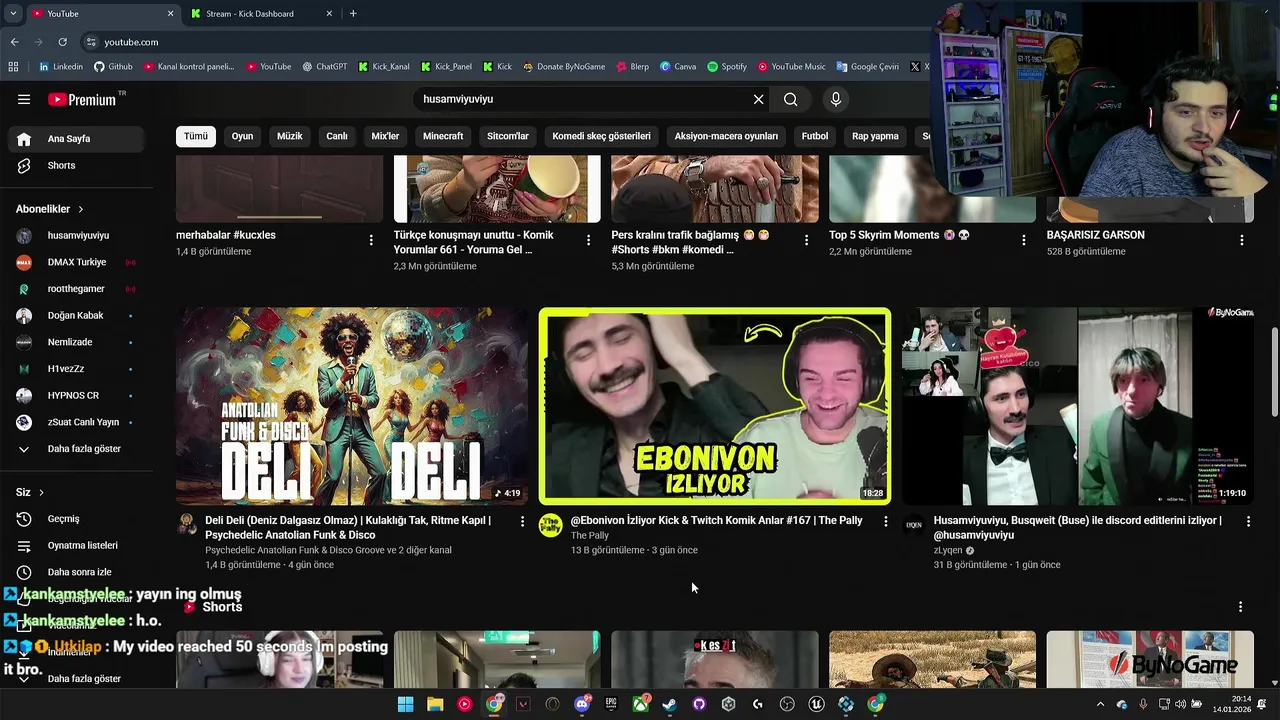Expand the Siz section chevron
This screenshot has width=1280, height=720.
(42, 493)
